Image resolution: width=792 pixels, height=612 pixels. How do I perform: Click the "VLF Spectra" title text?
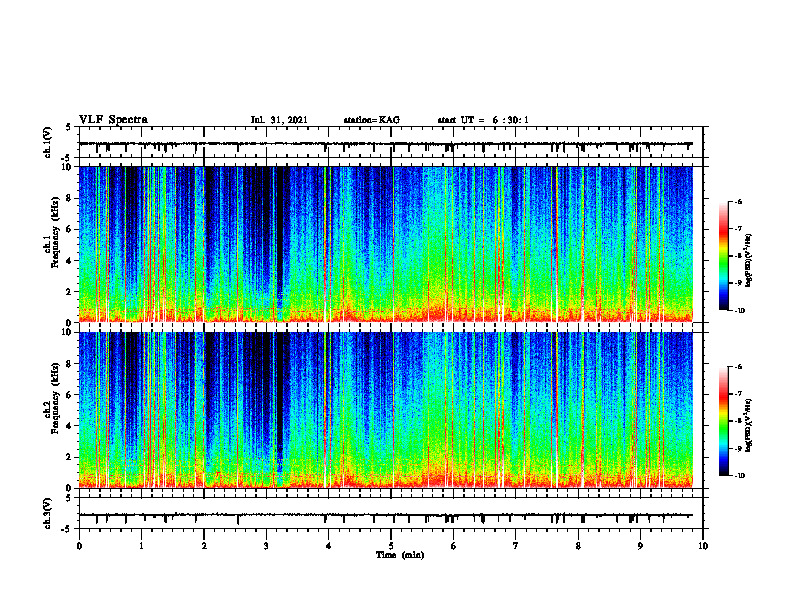113,120
